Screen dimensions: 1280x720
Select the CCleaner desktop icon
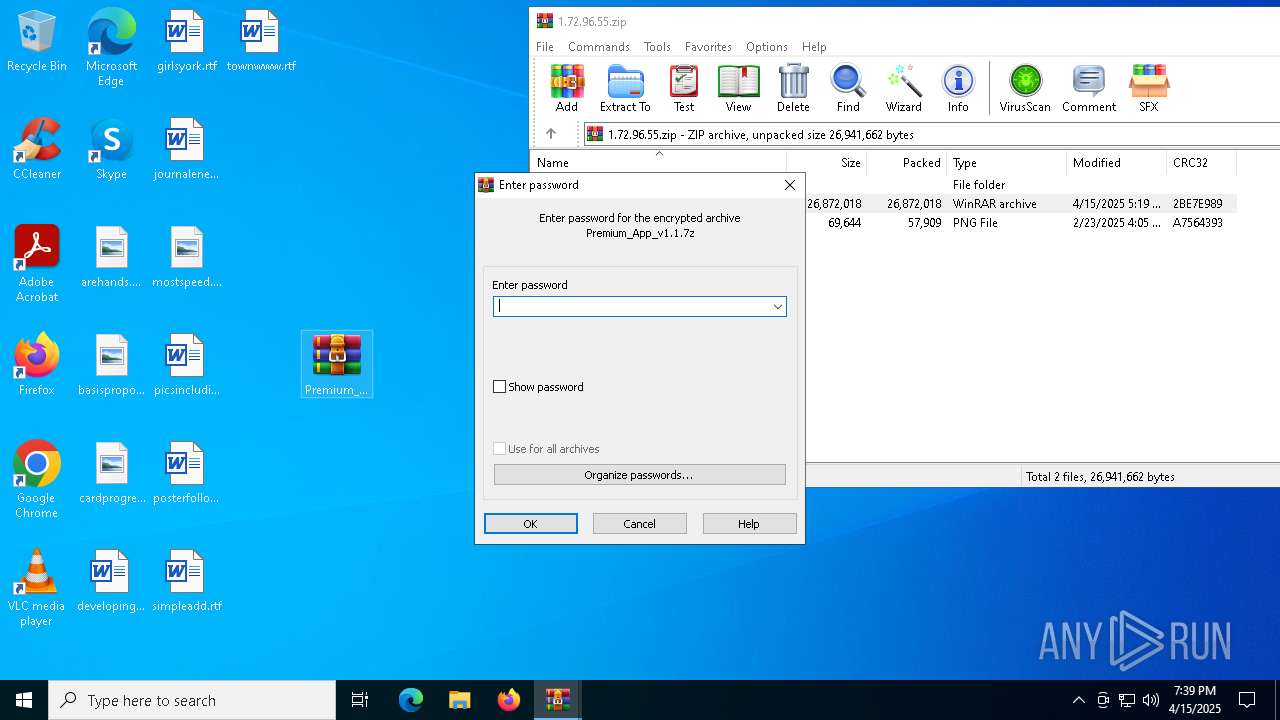(37, 150)
